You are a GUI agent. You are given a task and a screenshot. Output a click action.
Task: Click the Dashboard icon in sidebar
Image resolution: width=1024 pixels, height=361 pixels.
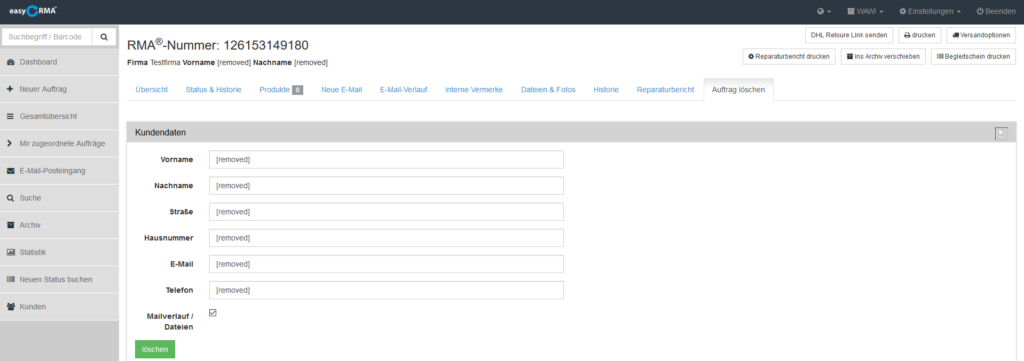[x=10, y=62]
